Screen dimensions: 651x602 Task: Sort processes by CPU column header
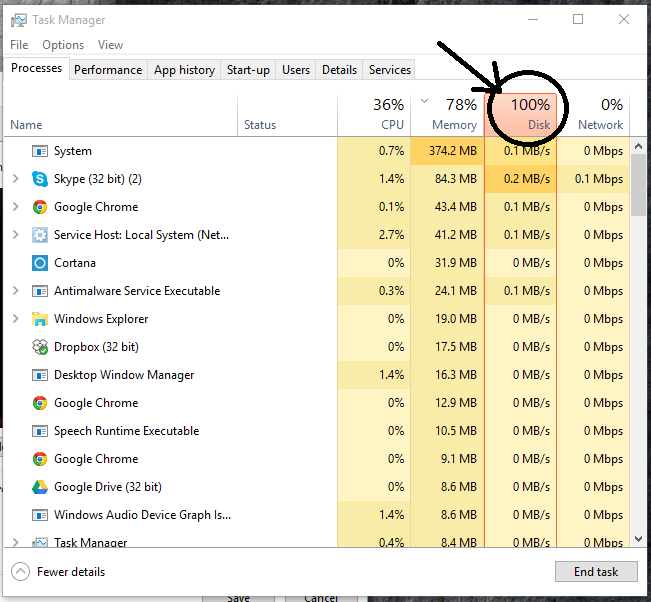click(374, 116)
